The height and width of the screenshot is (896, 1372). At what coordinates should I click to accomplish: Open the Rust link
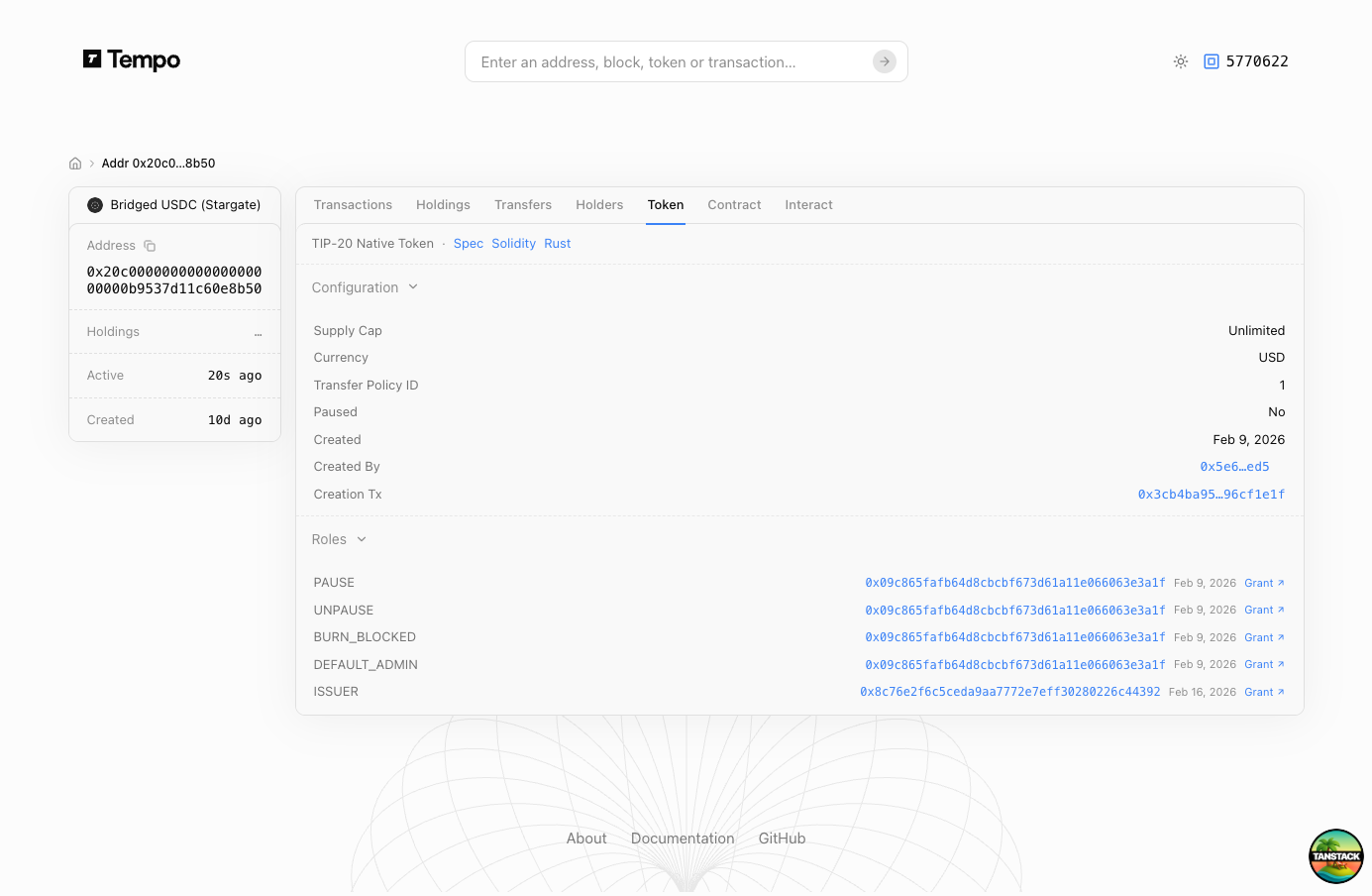(557, 244)
